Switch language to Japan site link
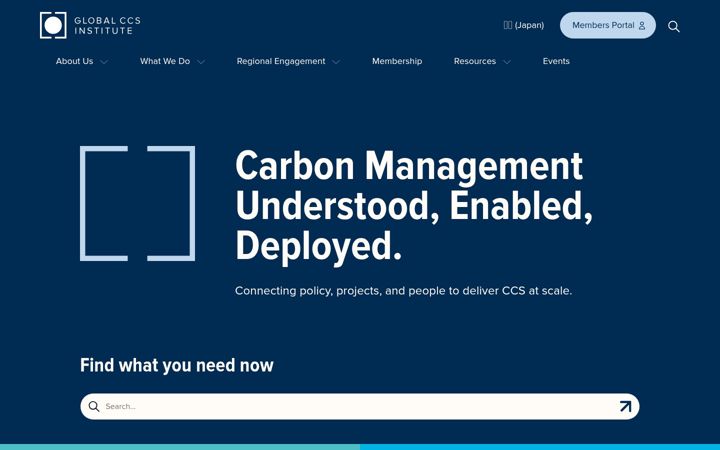The width and height of the screenshot is (720, 450). point(524,25)
